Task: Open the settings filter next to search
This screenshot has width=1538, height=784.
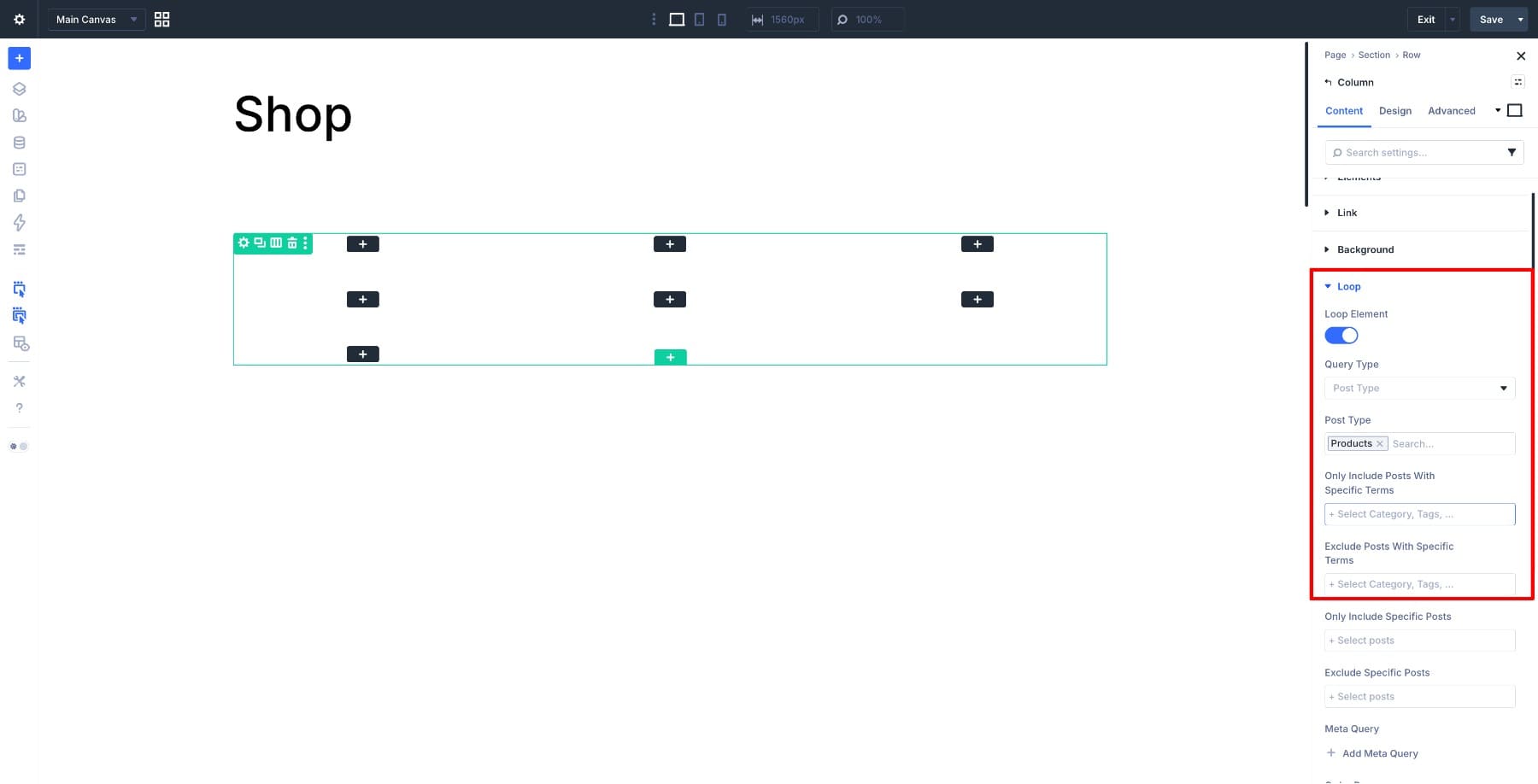Action: (x=1512, y=152)
